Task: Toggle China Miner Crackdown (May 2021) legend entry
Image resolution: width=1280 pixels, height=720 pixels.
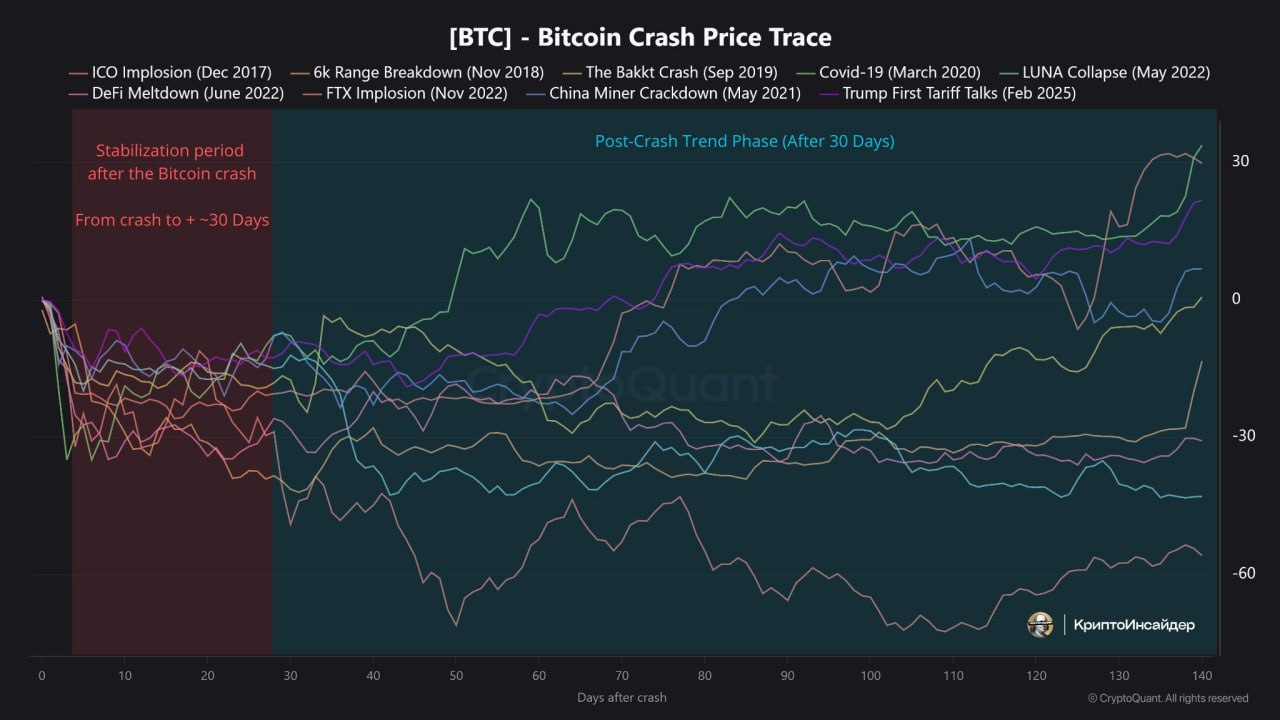Action: click(675, 93)
